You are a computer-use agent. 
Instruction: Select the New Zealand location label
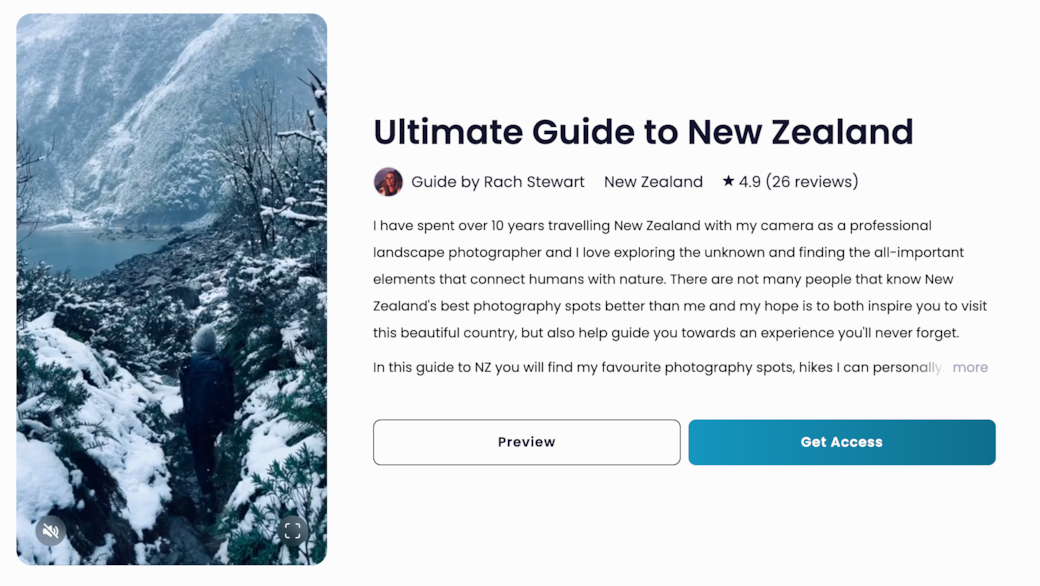653,182
